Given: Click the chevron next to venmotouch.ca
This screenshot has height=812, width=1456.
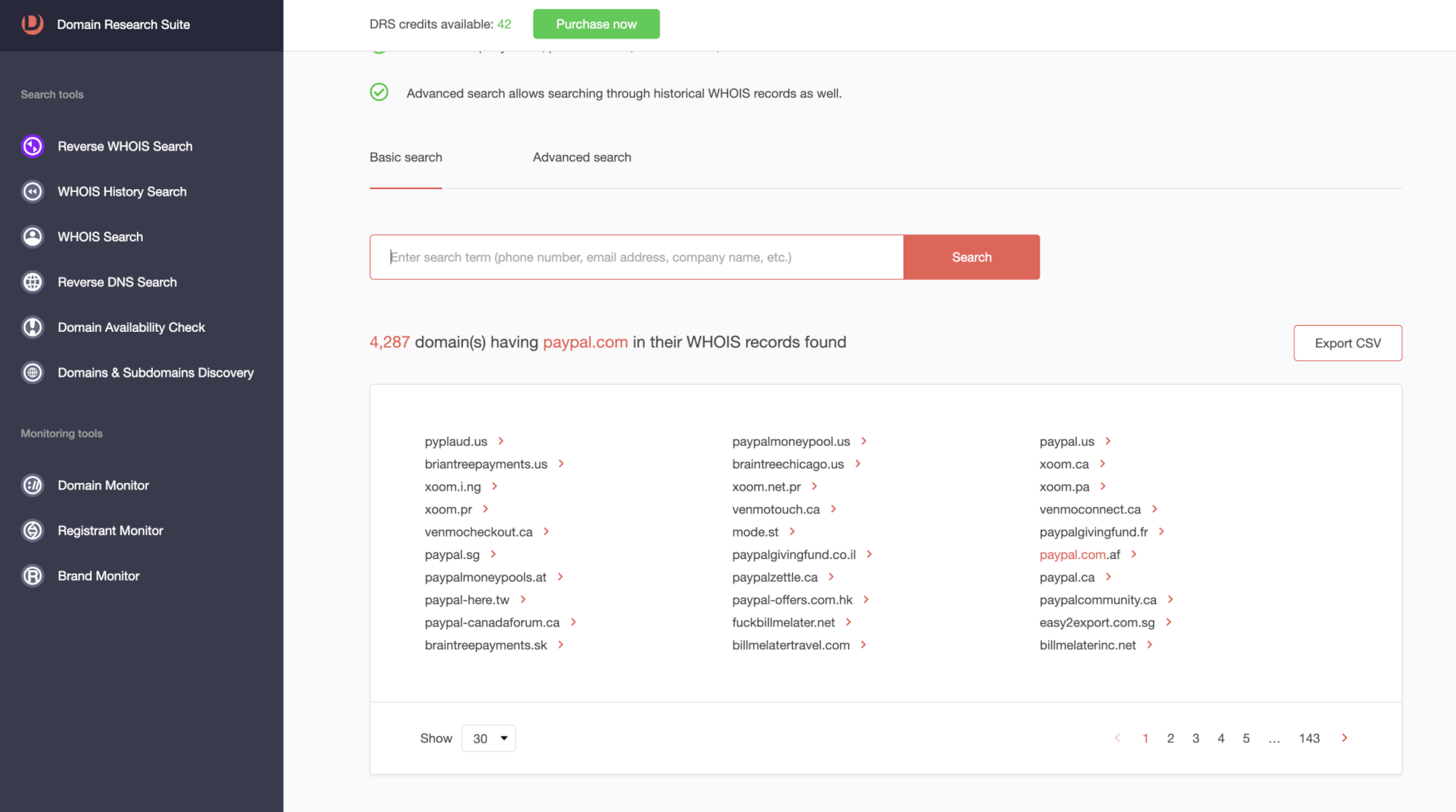Looking at the screenshot, I should (834, 509).
